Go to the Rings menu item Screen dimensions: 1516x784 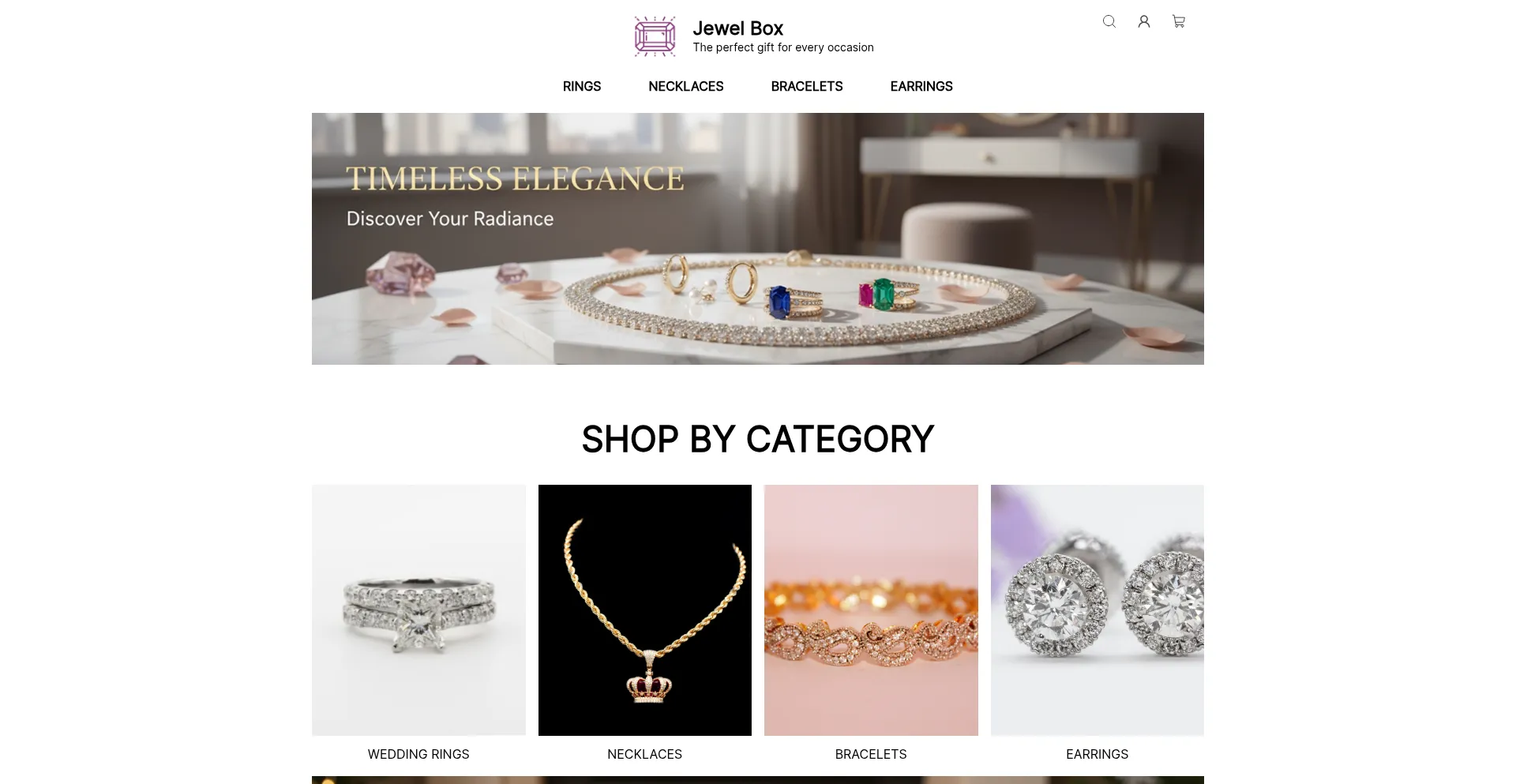[x=582, y=86]
